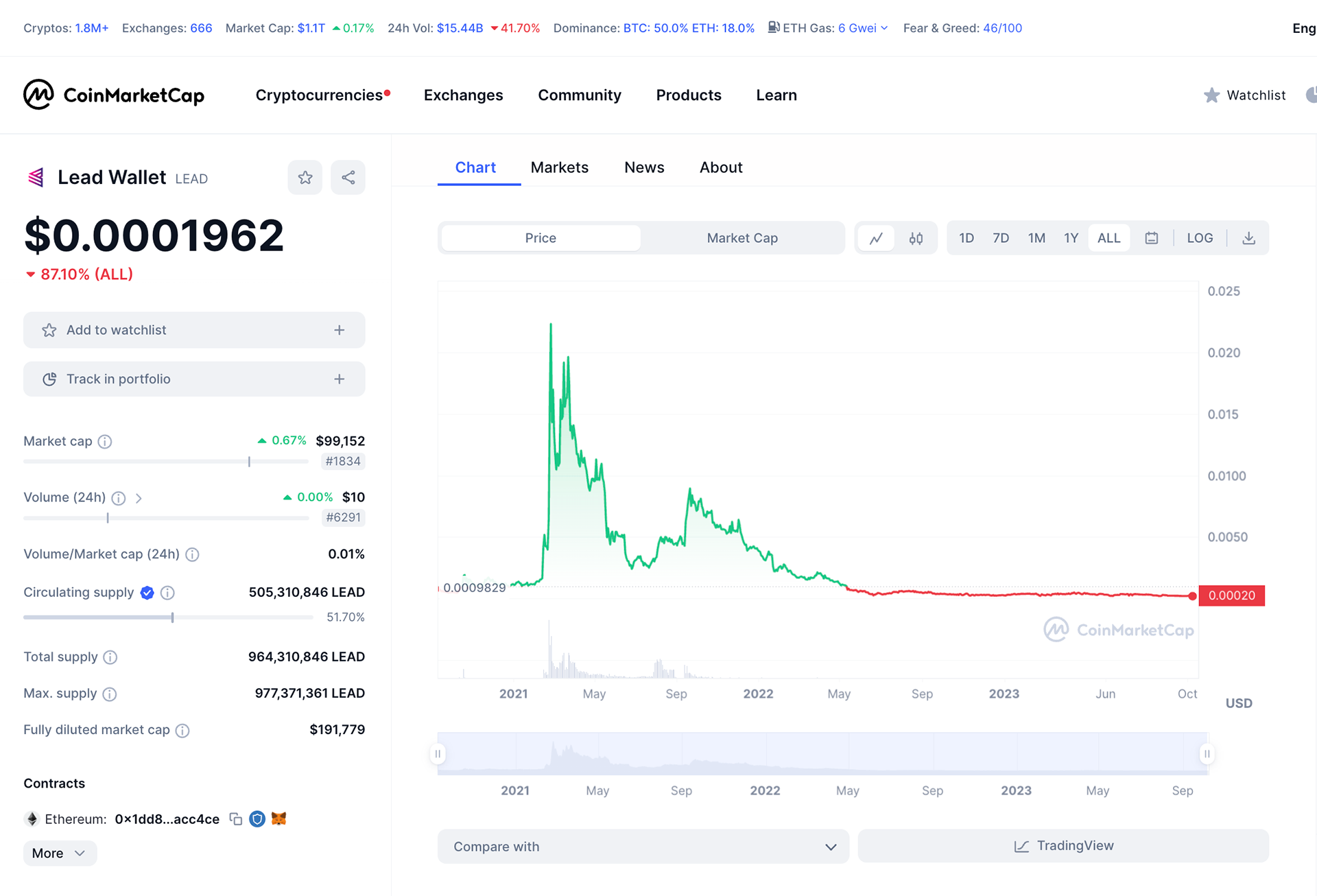Switch to the News tab

644,167
